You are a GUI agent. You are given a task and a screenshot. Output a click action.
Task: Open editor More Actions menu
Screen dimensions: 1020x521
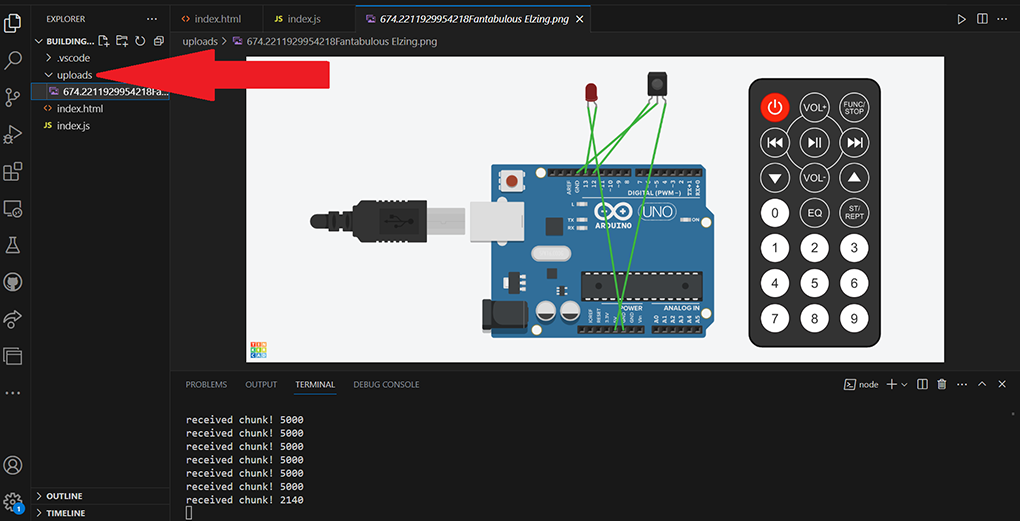click(x=1003, y=20)
